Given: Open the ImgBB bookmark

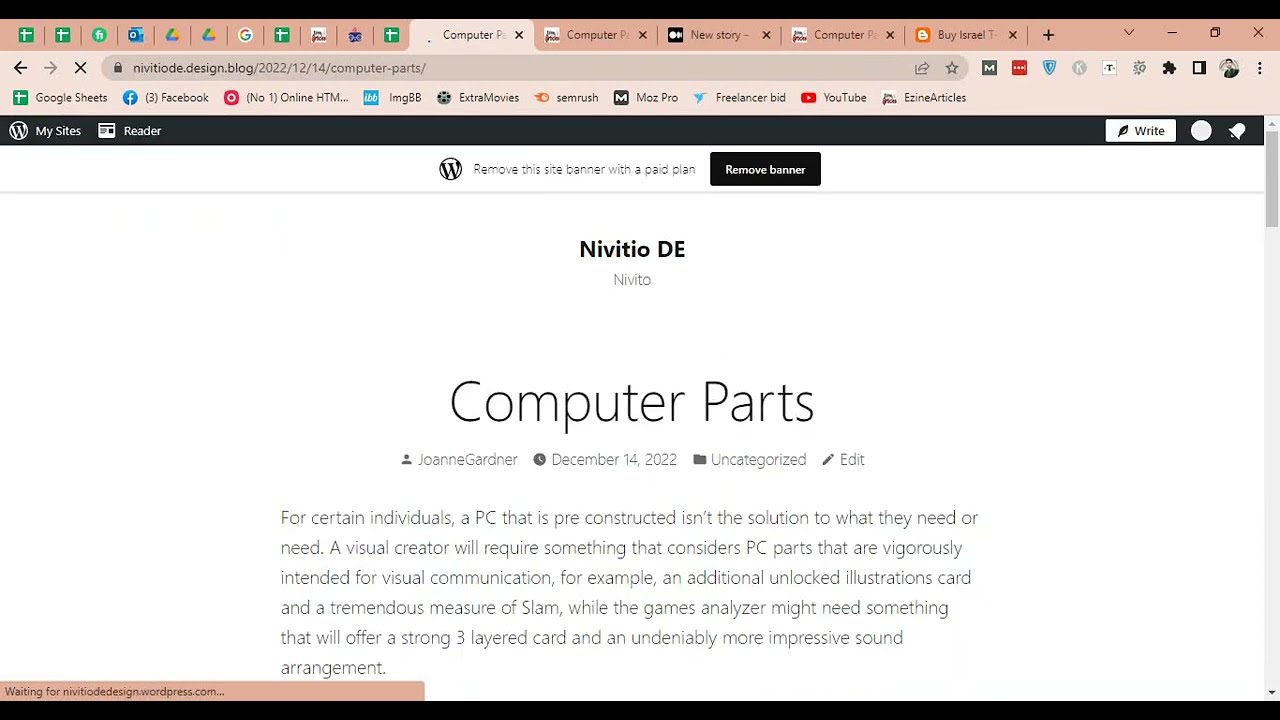Looking at the screenshot, I should click(x=393, y=98).
